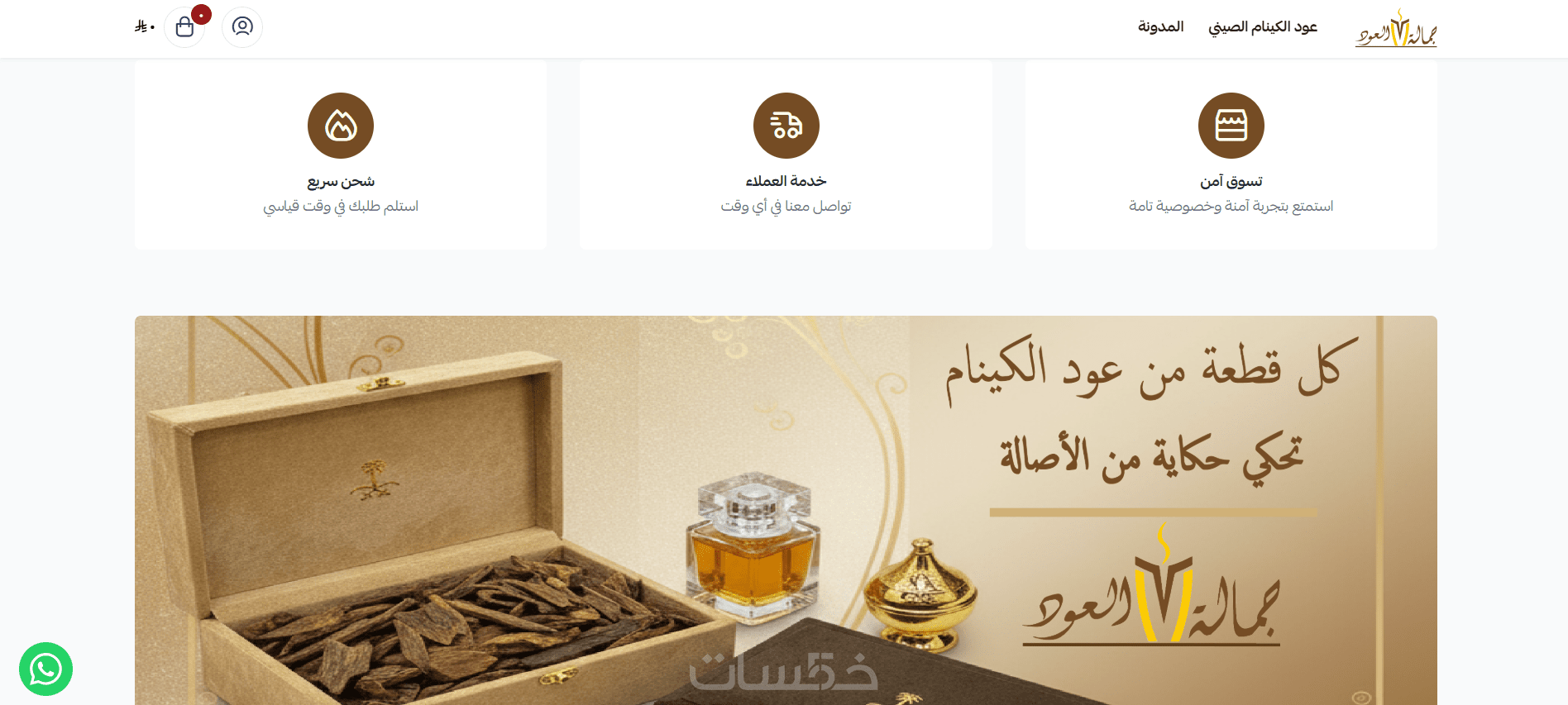
Task: Click the fast shipping flame icon
Action: pyautogui.click(x=341, y=126)
